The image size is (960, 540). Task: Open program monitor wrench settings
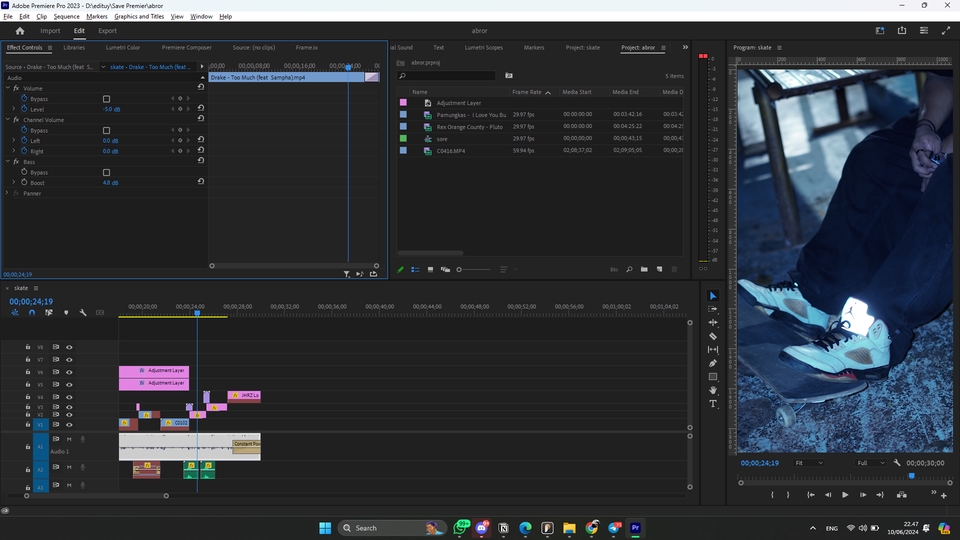897,463
